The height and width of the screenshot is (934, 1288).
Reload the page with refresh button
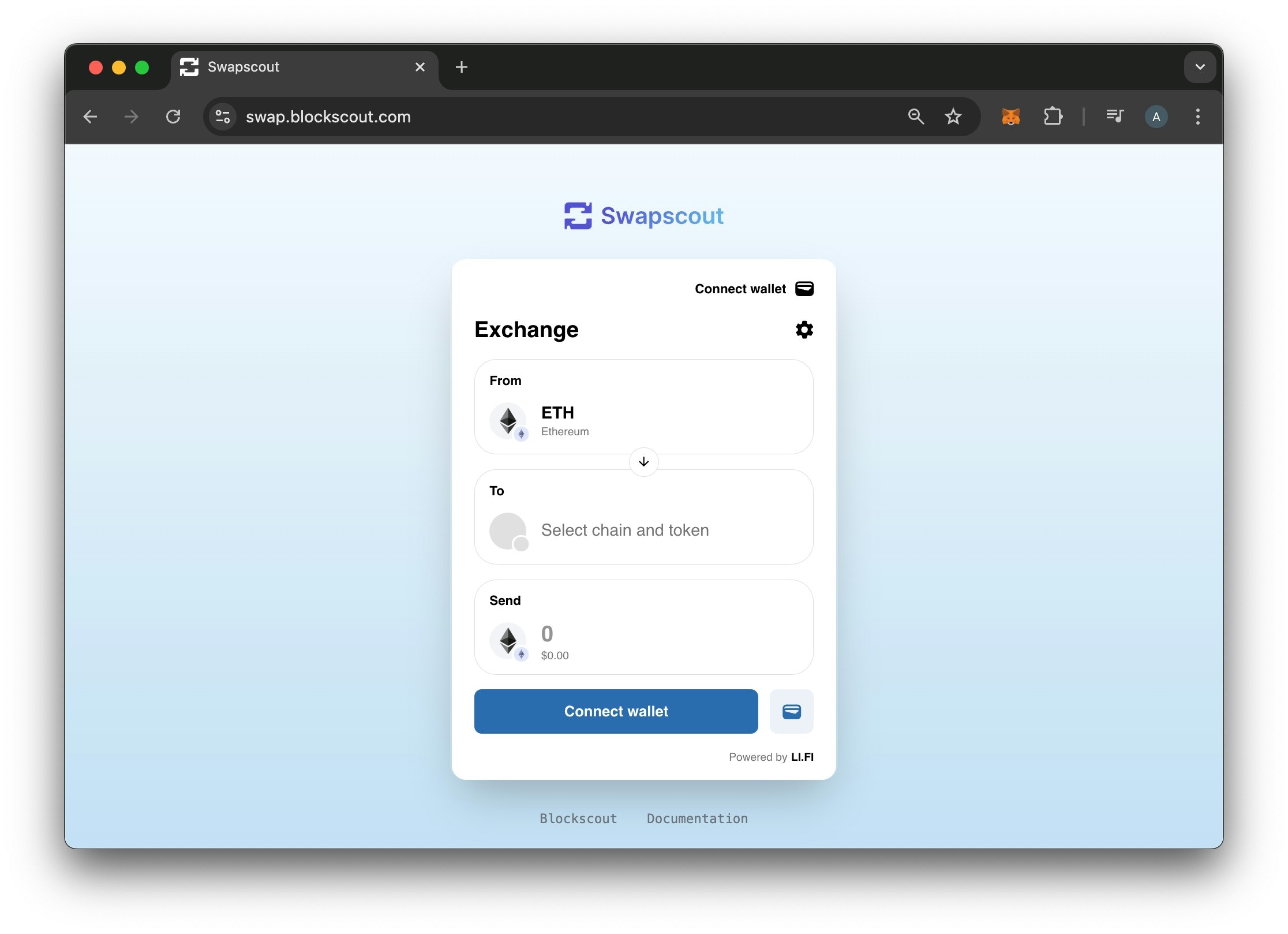[x=173, y=117]
